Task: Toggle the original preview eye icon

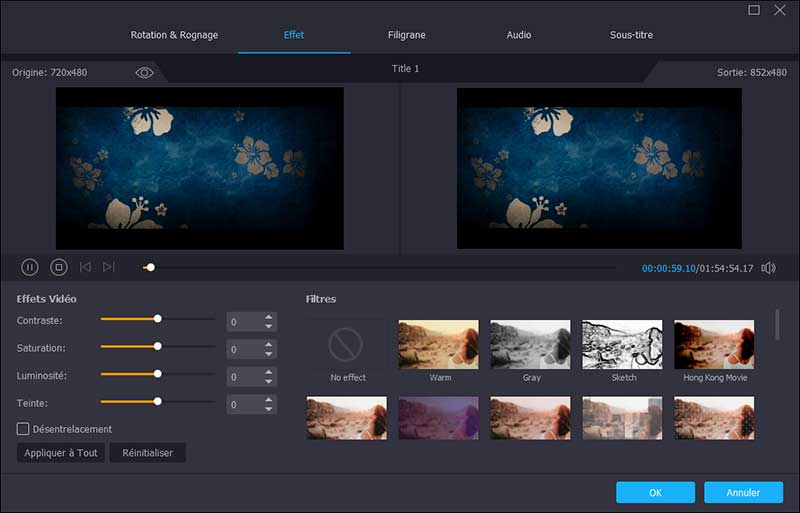Action: [145, 72]
